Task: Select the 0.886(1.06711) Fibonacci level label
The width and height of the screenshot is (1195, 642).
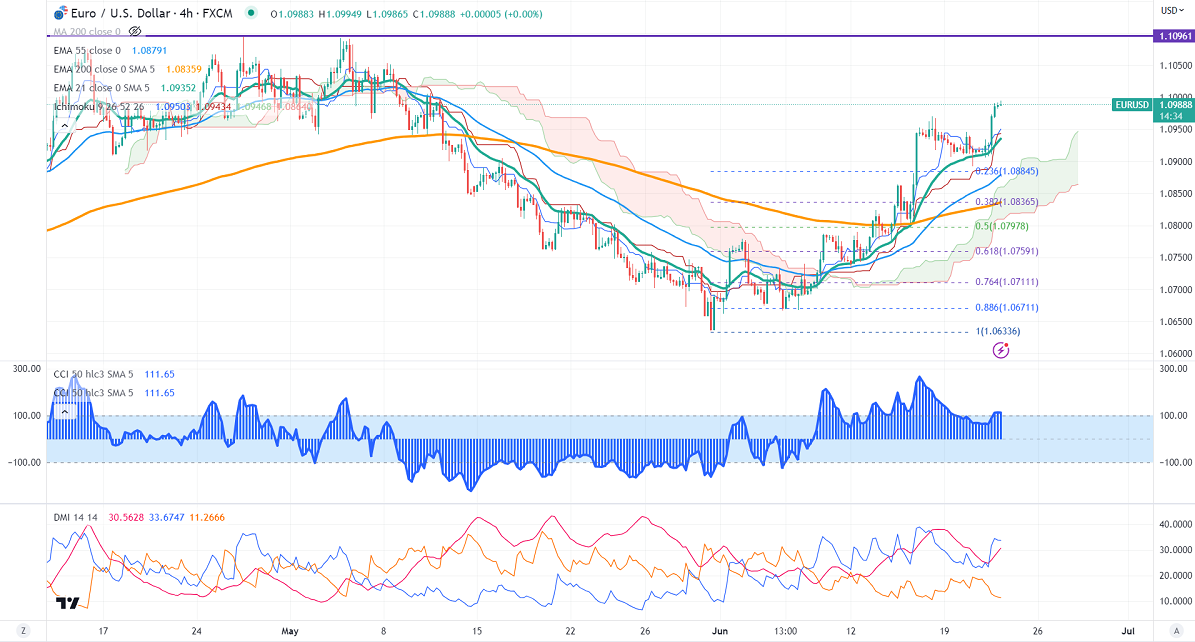Action: [1006, 307]
